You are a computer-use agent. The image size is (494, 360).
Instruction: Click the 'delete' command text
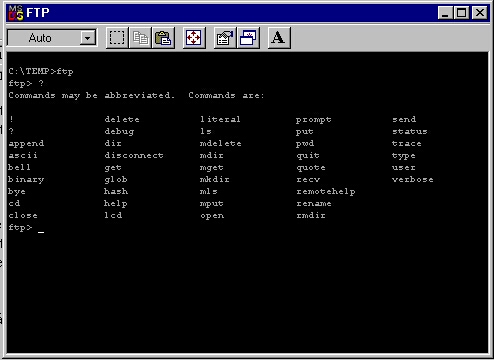122,119
